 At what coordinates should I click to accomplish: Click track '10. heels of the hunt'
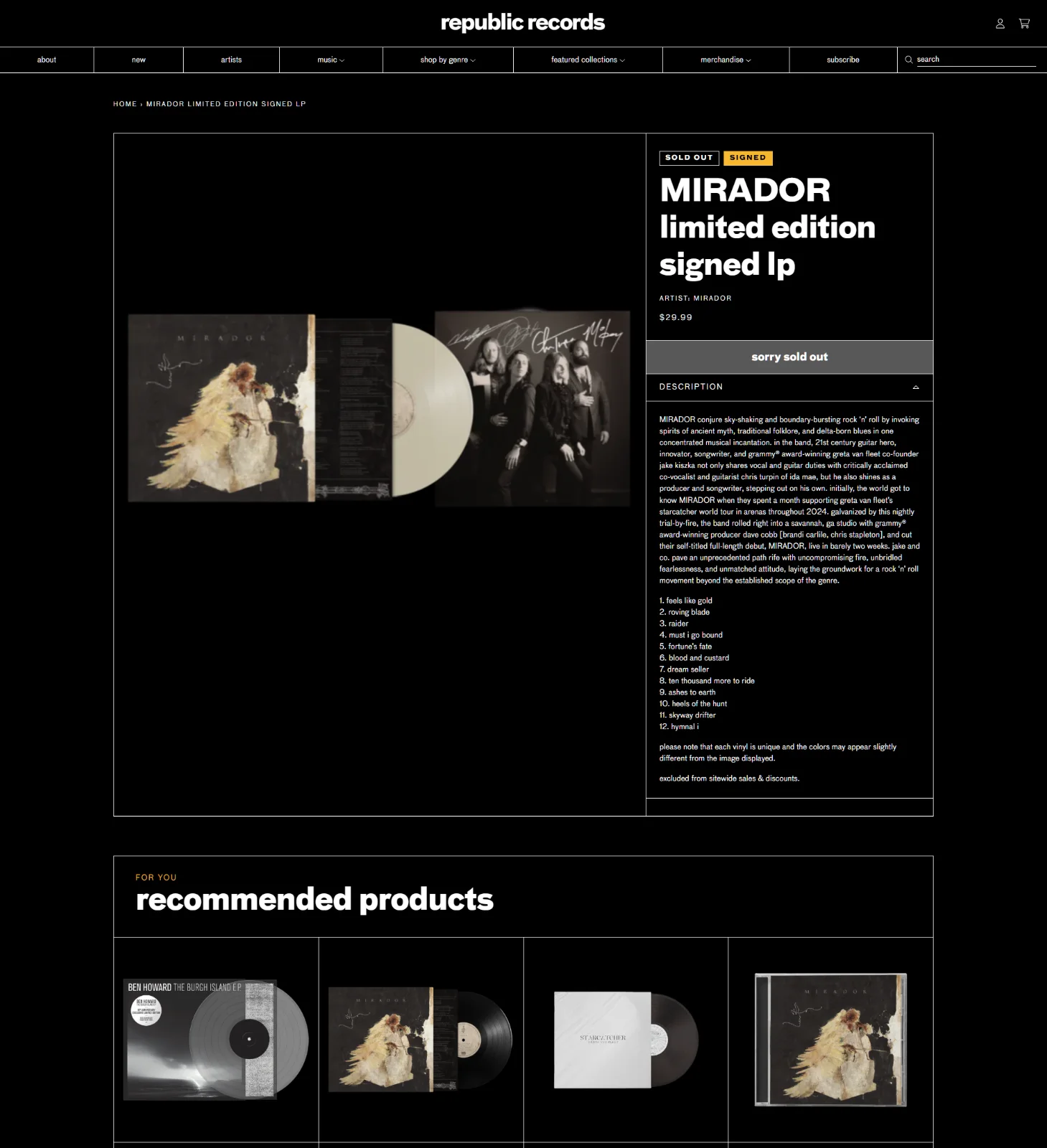tap(693, 704)
